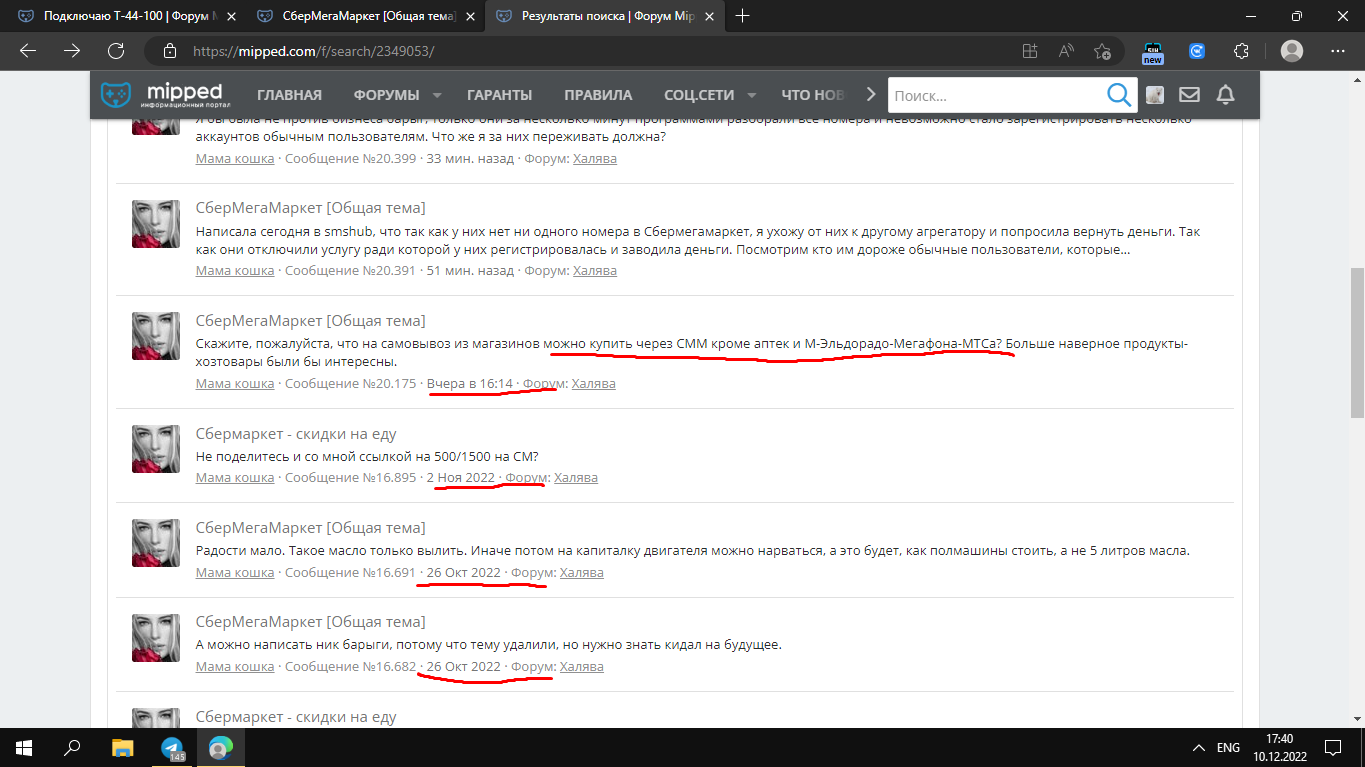Show hidden system tray icons

click(x=1199, y=748)
